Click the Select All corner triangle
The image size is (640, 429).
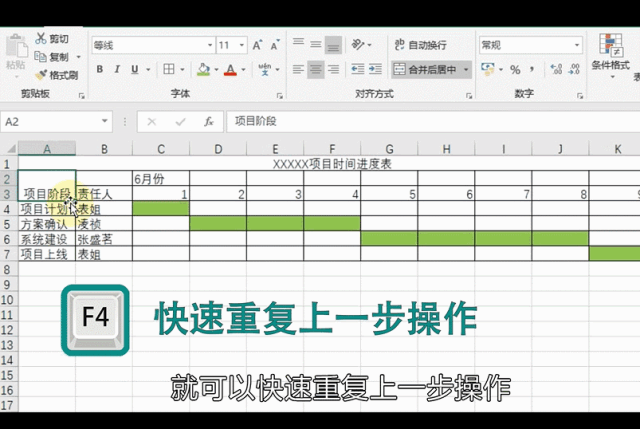(11, 149)
